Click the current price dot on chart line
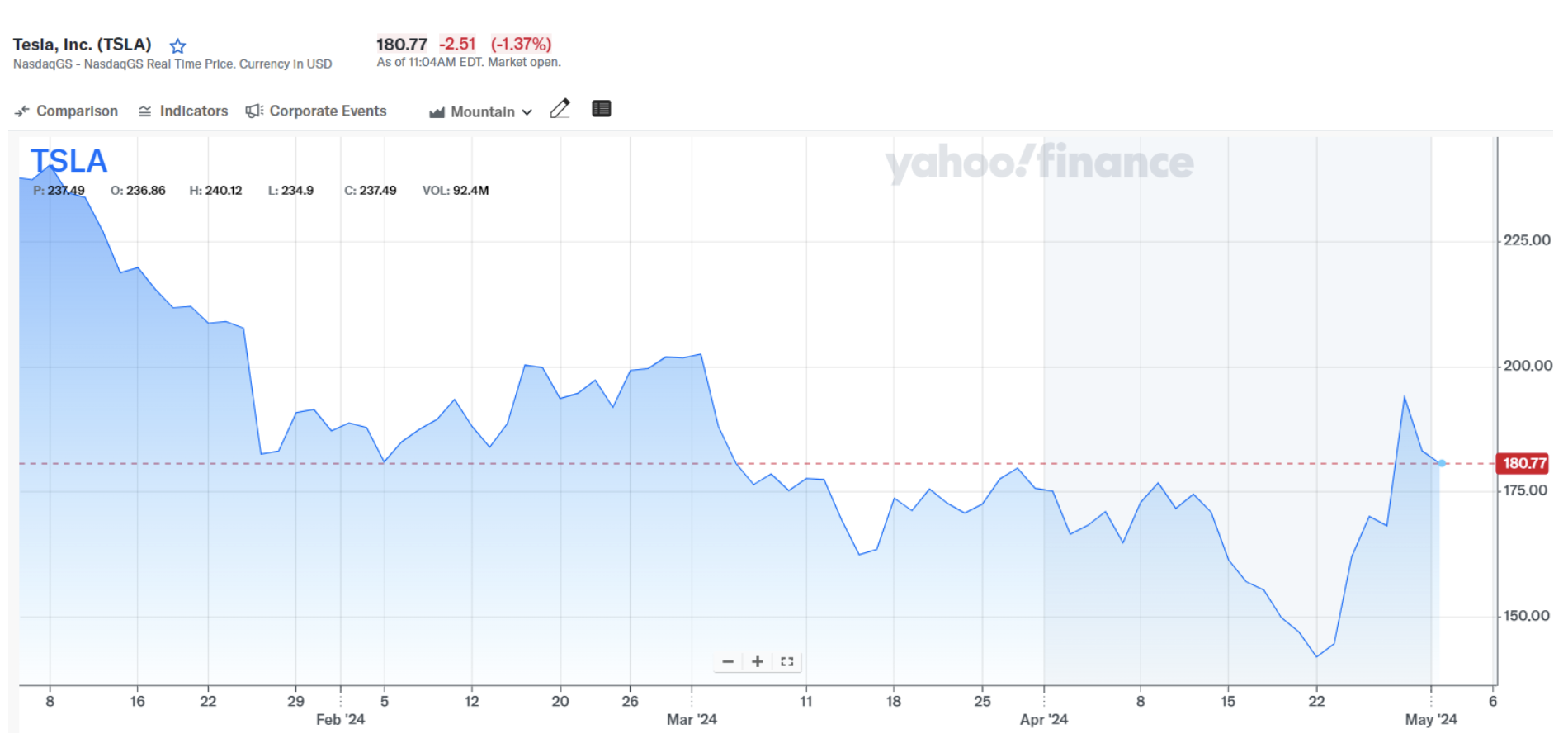Screen dimensions: 1568x743 [x=1442, y=463]
